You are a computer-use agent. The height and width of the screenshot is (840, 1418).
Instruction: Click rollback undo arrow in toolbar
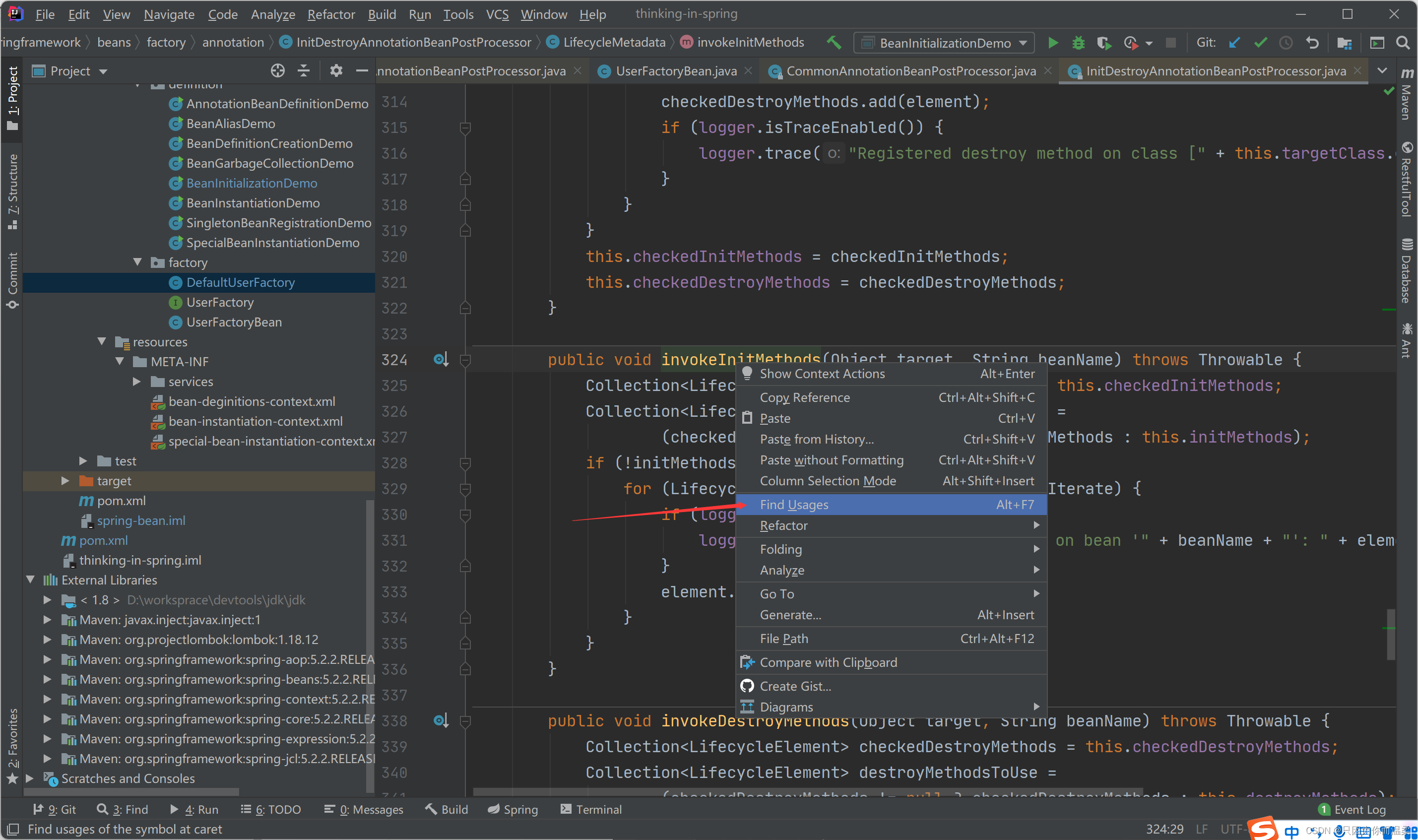click(1312, 43)
